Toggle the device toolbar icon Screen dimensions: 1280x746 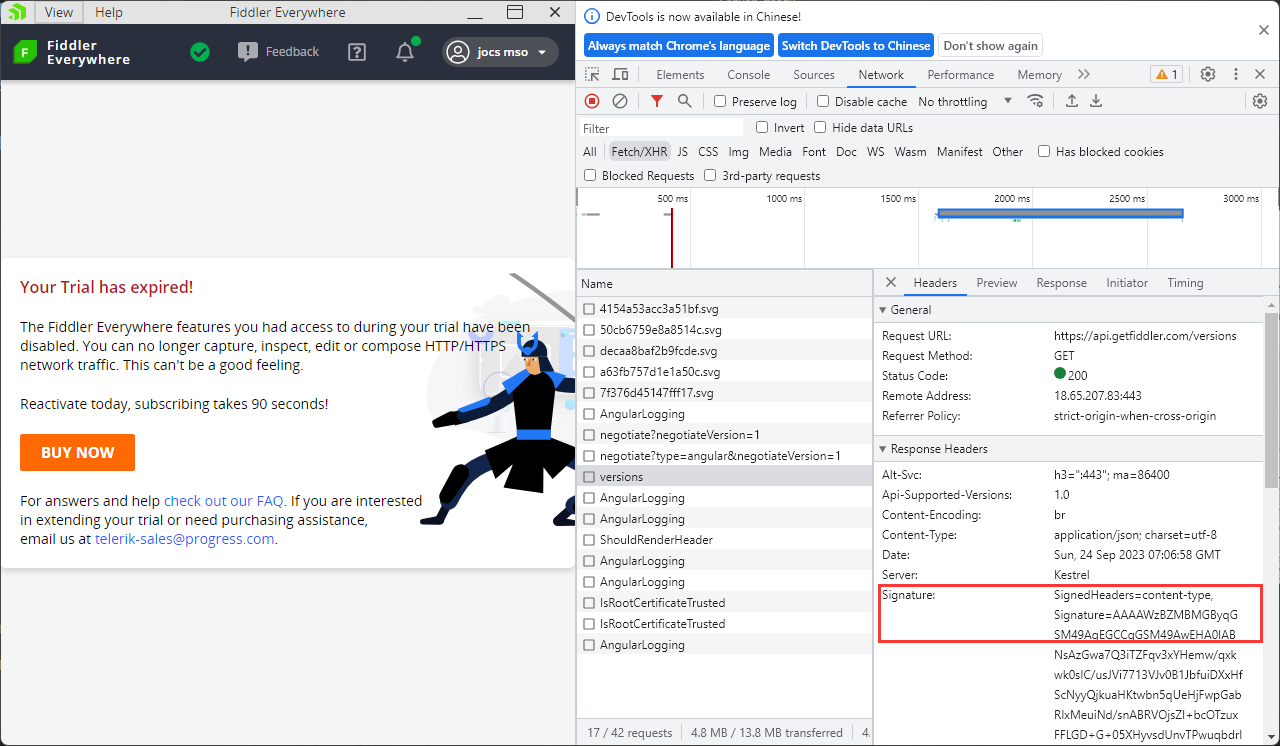click(x=620, y=75)
